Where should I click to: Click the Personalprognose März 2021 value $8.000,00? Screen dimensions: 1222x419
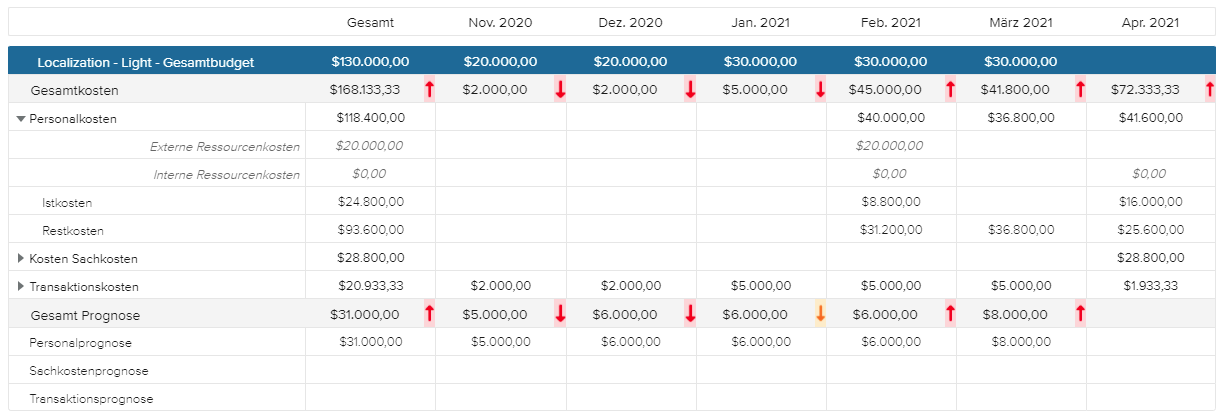tap(1020, 343)
